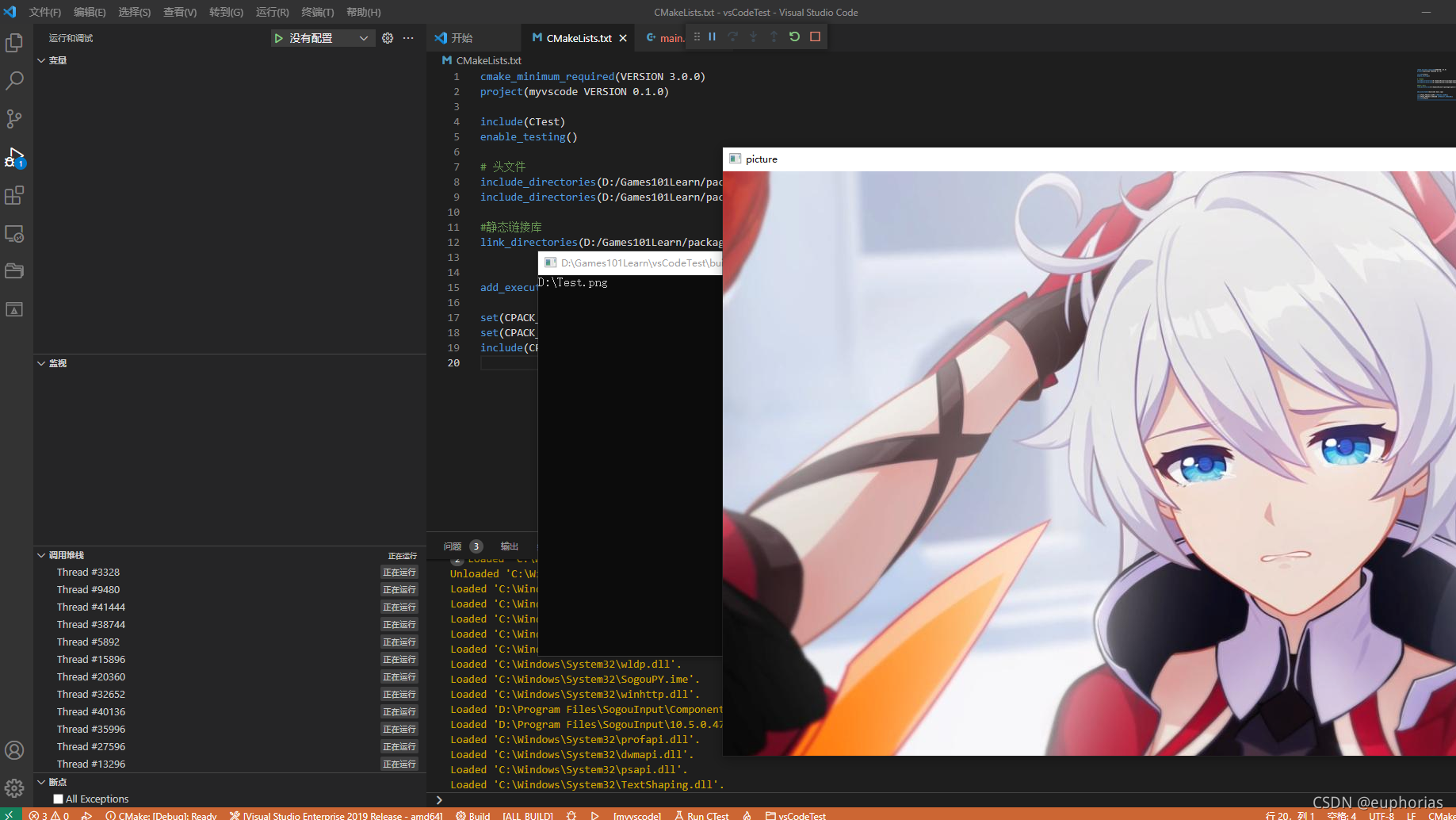
Task: Open the Remote Explorer view
Action: pos(14,233)
